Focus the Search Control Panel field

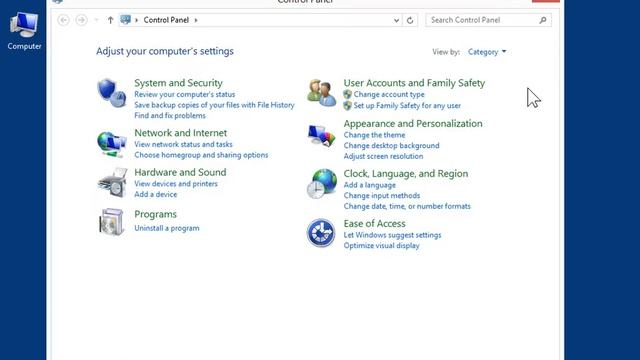pyautogui.click(x=488, y=20)
